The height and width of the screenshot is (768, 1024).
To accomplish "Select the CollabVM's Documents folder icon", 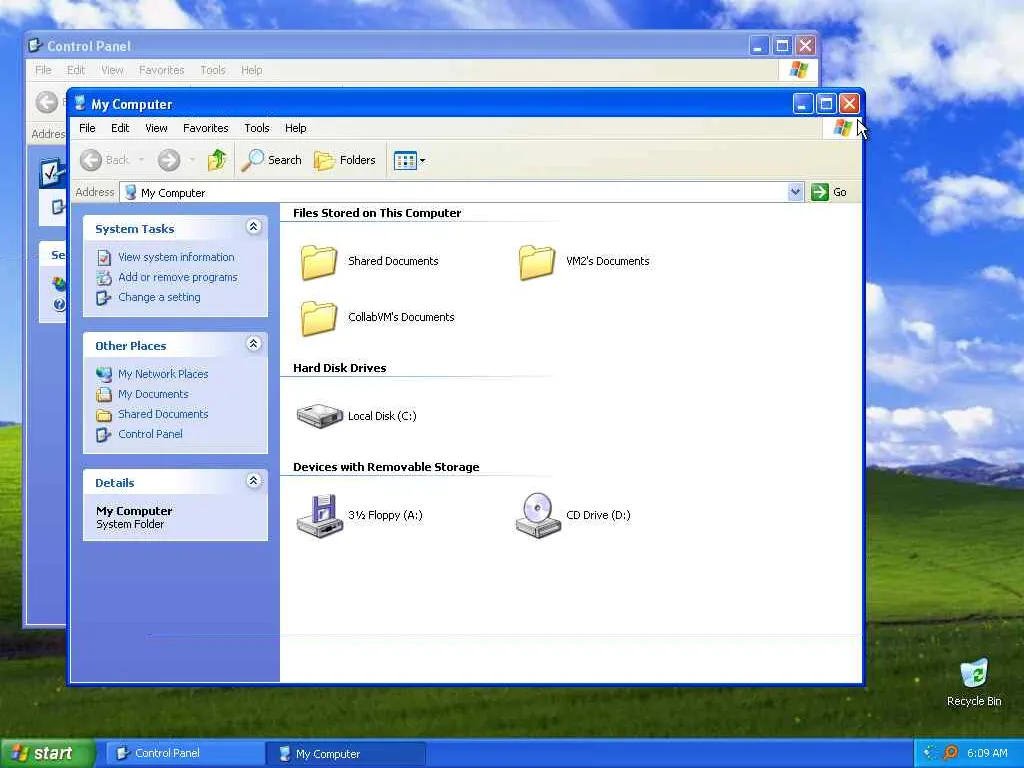I will tap(319, 318).
